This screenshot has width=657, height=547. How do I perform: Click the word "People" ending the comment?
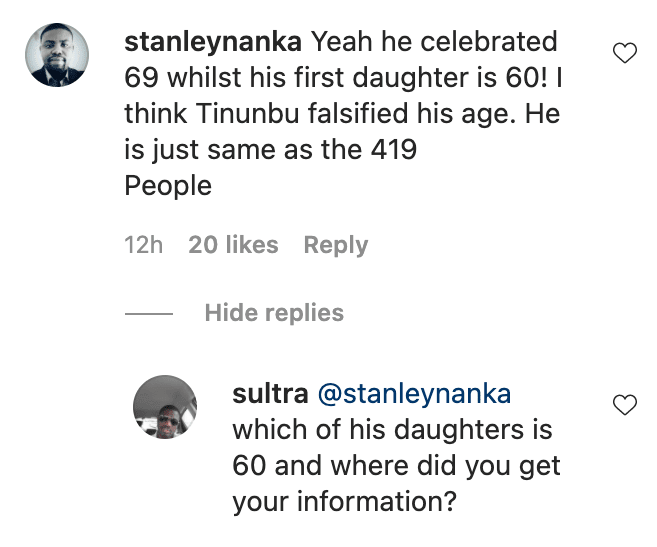point(168,187)
